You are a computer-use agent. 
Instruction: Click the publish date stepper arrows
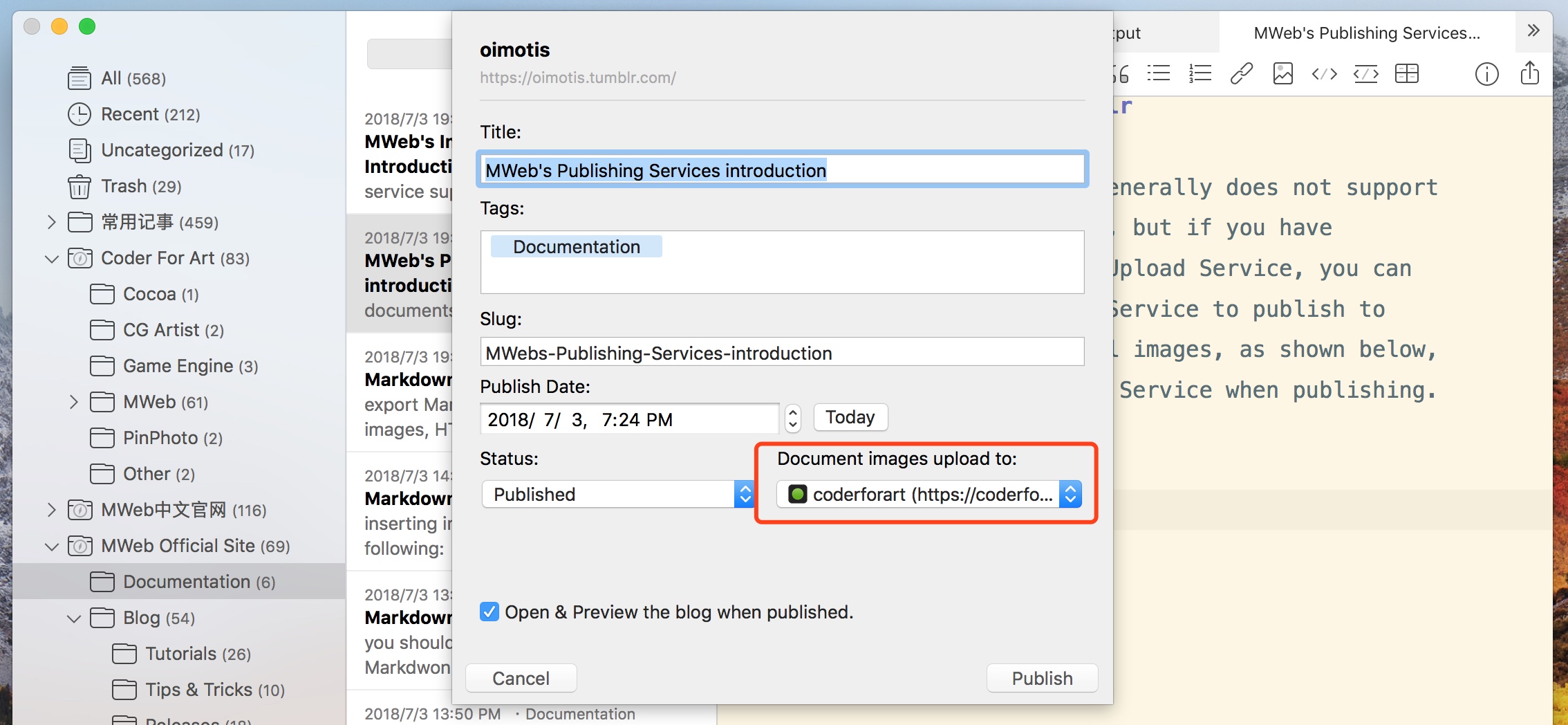(793, 419)
